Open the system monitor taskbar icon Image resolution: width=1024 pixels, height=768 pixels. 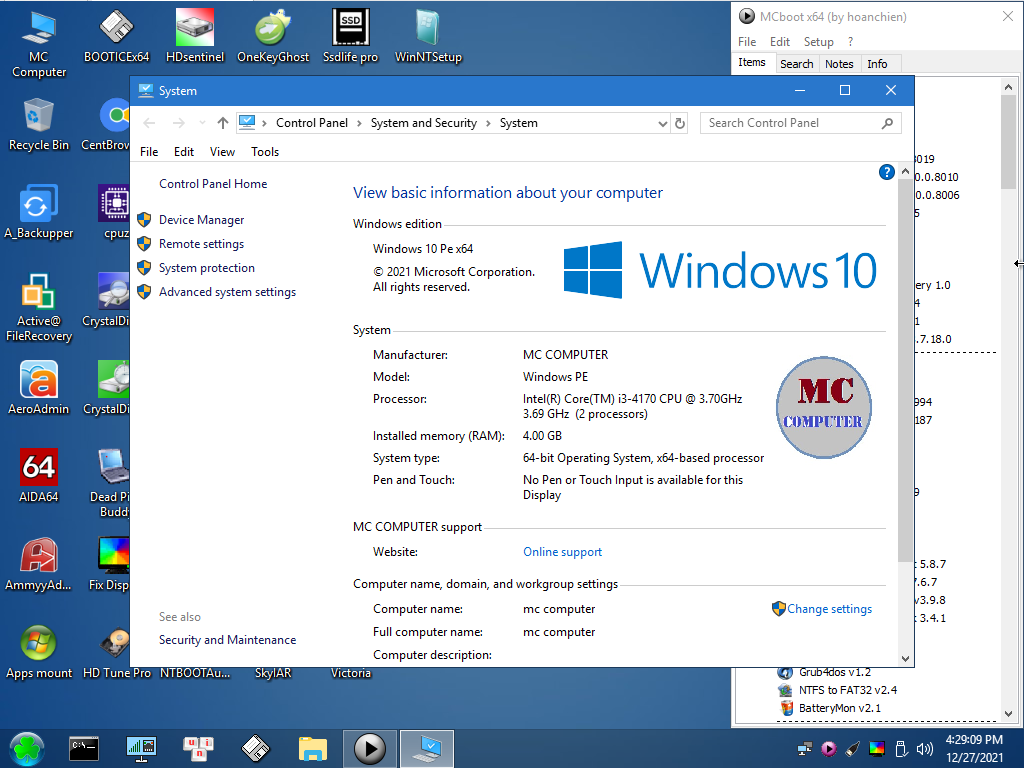pos(141,749)
